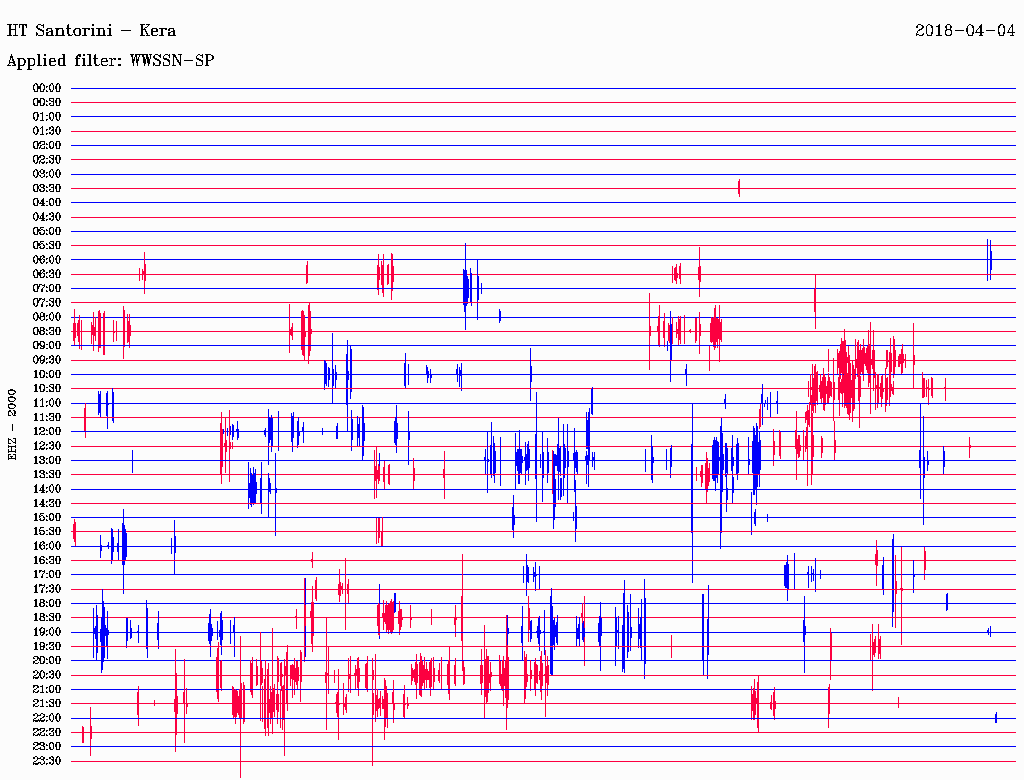Select the 07:00 time label
The image size is (1024, 780).
click(x=47, y=288)
